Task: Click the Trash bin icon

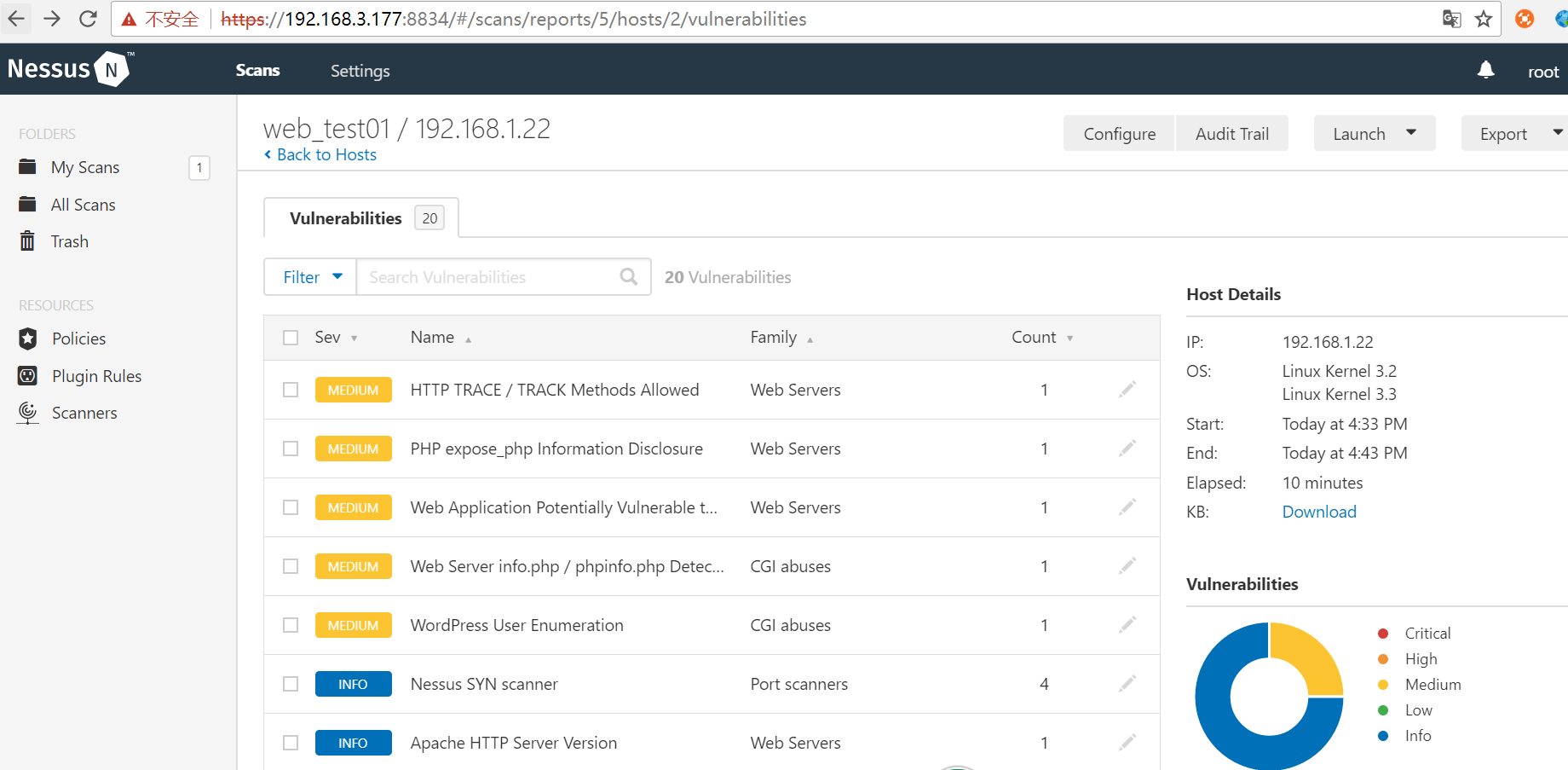Action: pyautogui.click(x=27, y=241)
